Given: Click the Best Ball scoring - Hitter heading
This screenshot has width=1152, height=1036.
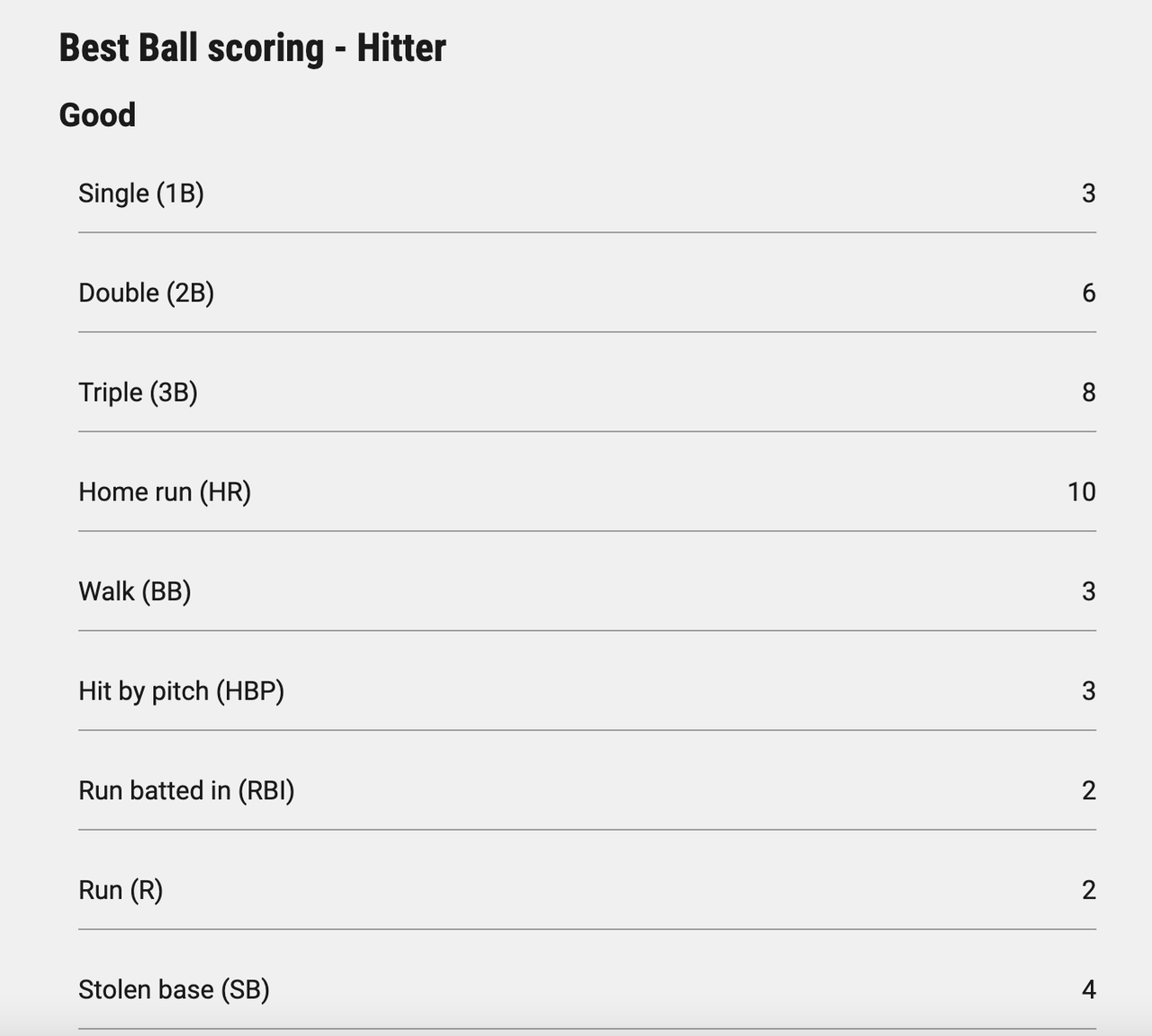Looking at the screenshot, I should tap(252, 48).
